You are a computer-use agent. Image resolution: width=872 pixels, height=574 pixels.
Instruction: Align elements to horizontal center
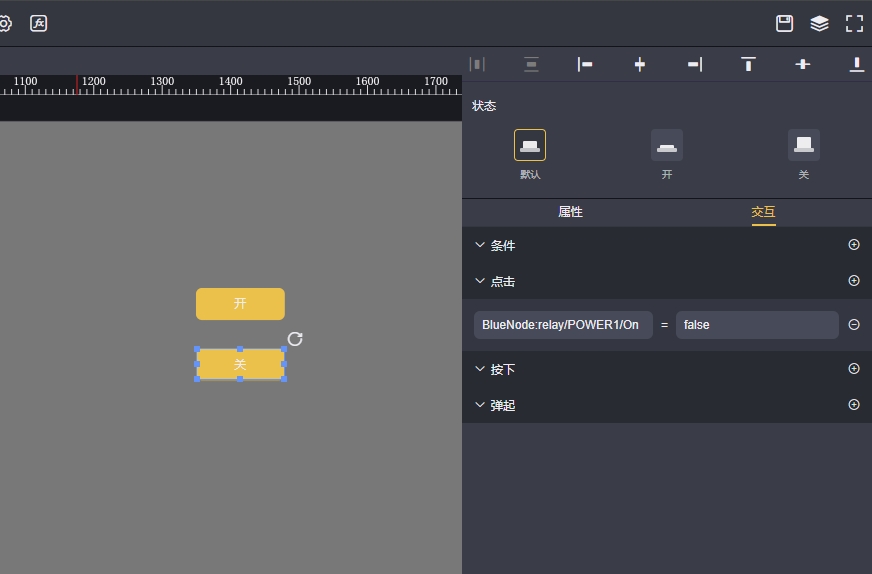tap(640, 65)
